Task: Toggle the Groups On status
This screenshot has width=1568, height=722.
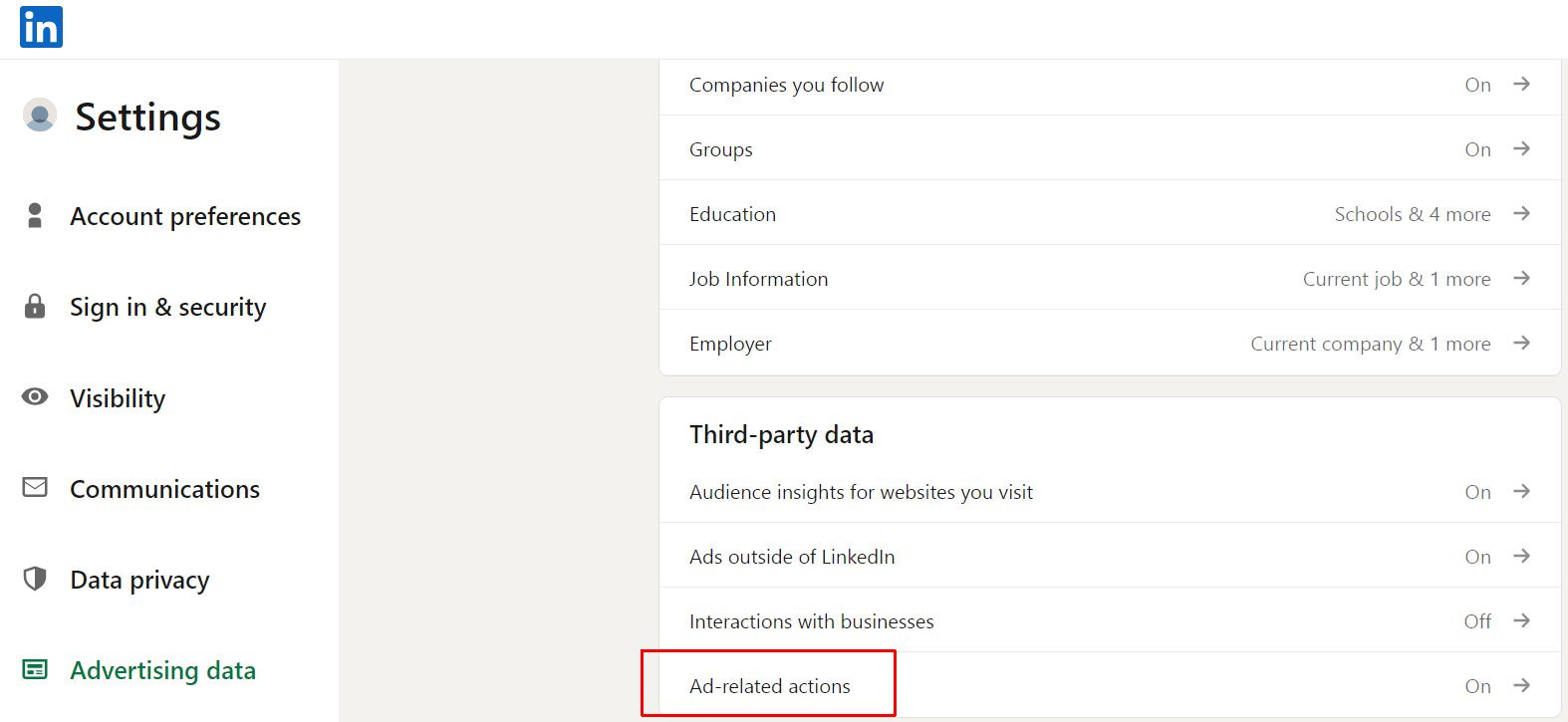Action: click(x=1477, y=149)
